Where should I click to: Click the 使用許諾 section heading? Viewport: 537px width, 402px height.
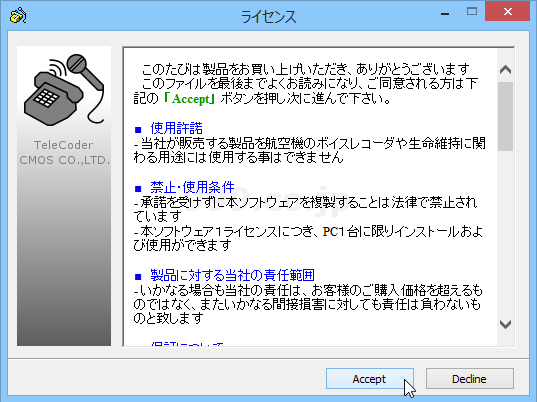click(x=177, y=128)
